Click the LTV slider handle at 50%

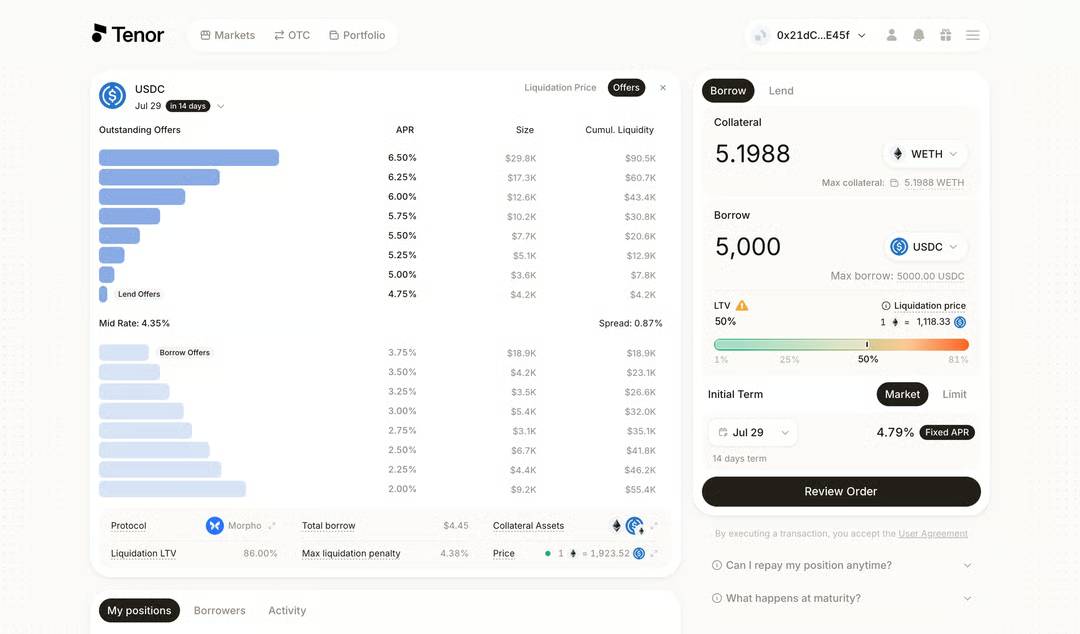point(867,345)
